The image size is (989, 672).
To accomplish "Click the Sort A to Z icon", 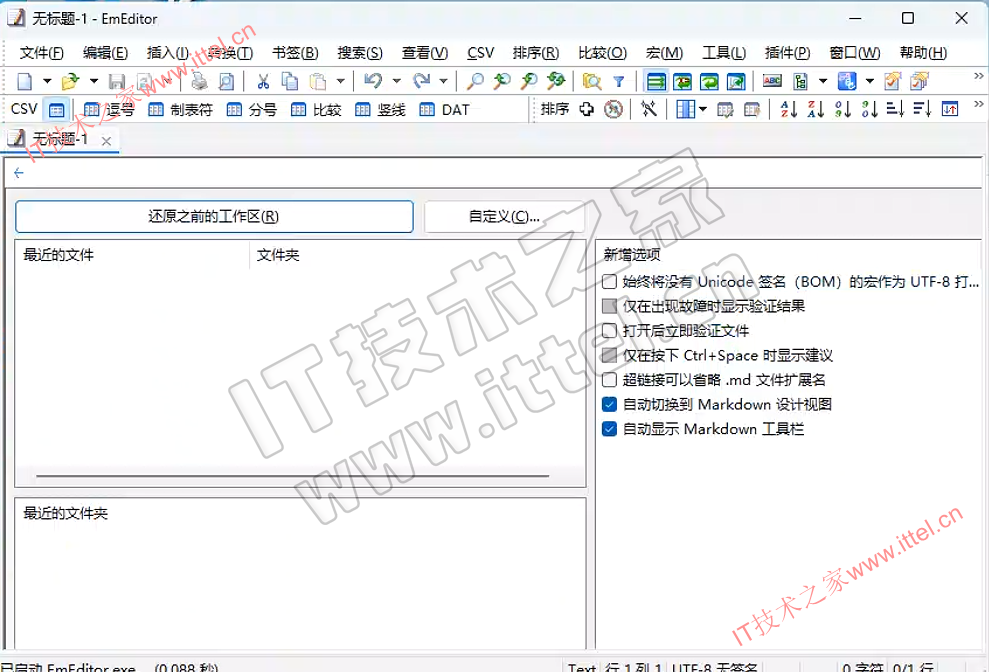I will point(789,110).
